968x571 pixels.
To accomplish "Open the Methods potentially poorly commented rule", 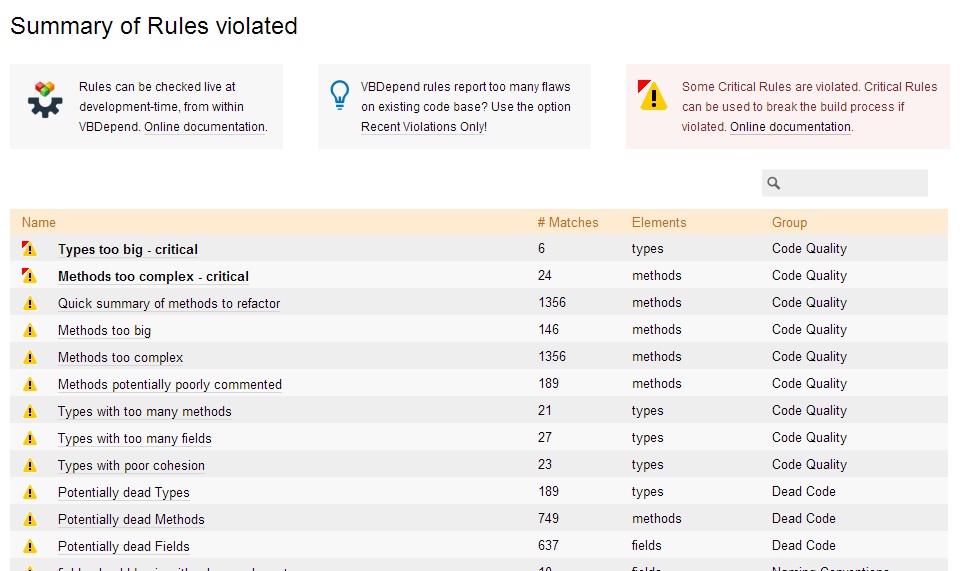I will click(x=170, y=384).
